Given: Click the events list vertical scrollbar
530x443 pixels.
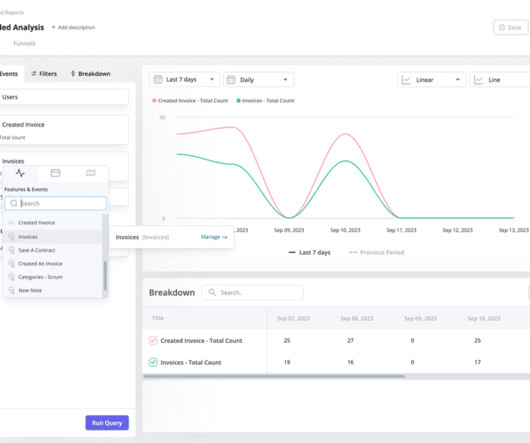Looking at the screenshot, I should [105, 275].
